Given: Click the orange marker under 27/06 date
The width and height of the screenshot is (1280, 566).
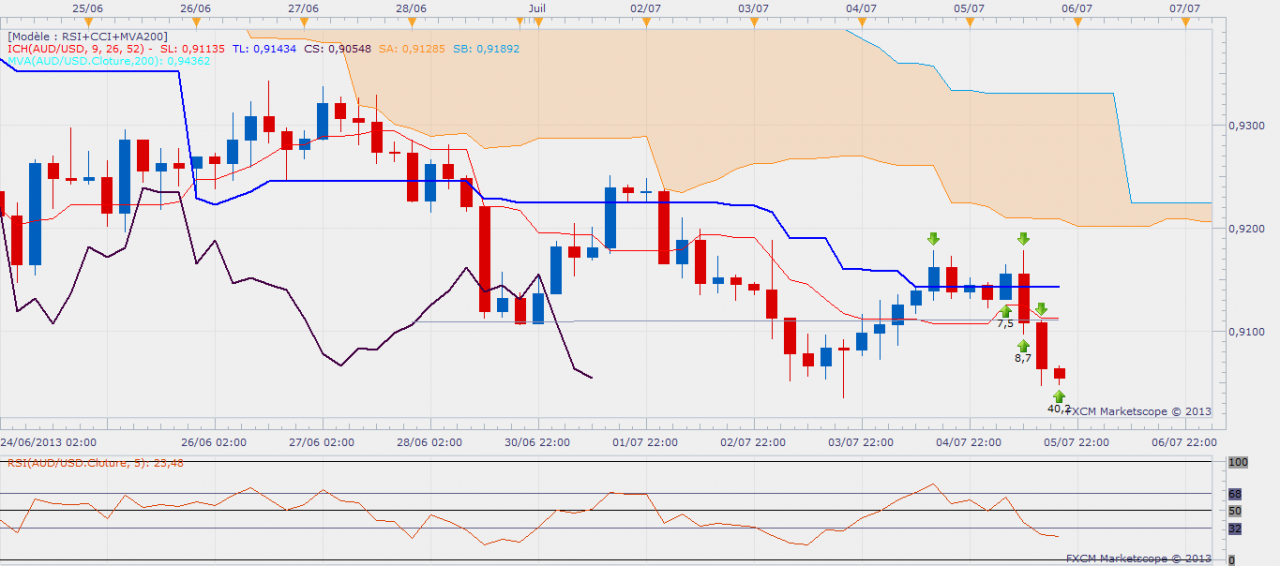Looking at the screenshot, I should pos(303,20).
